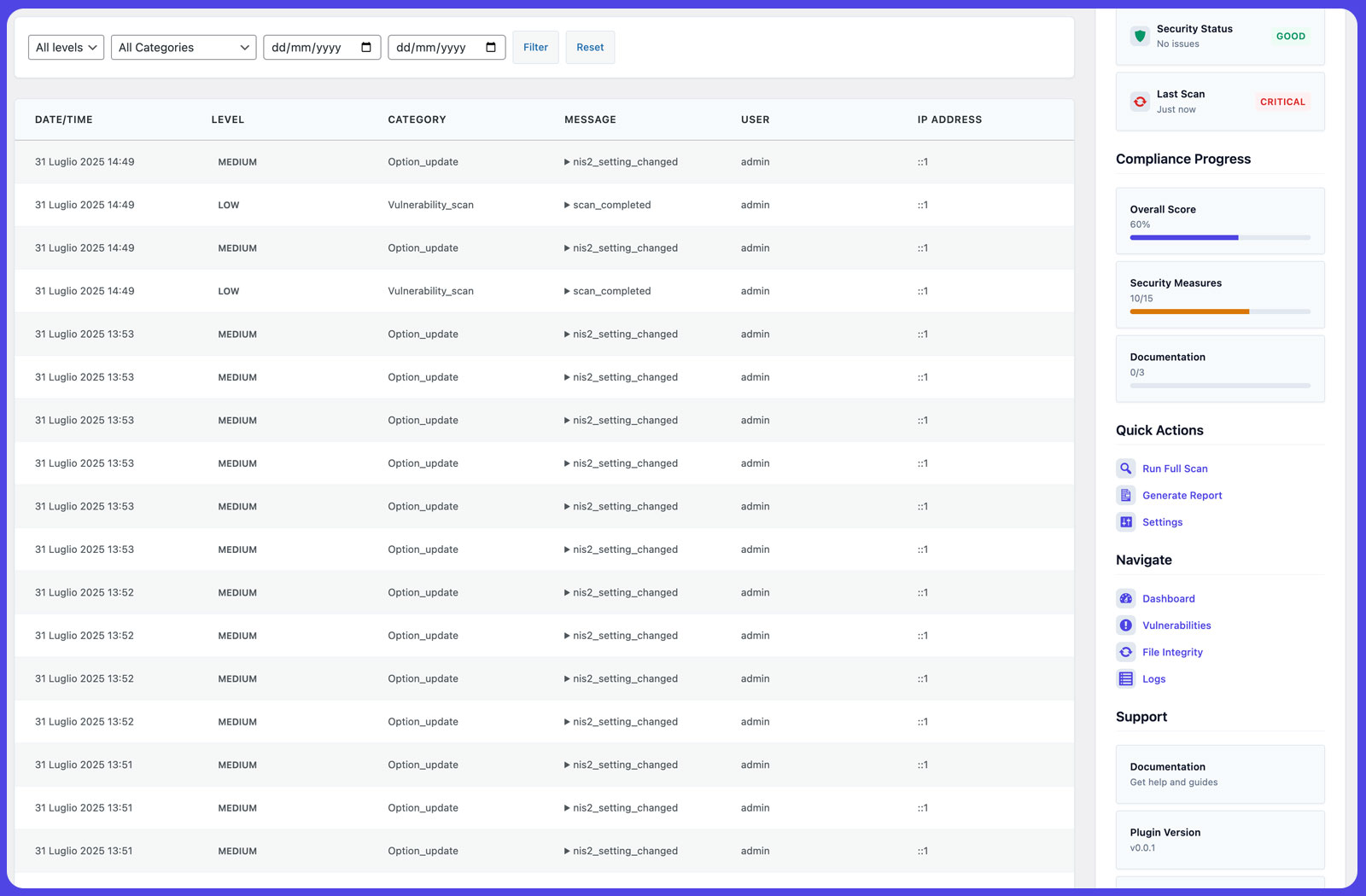
Task: Click the File Integrity icon
Action: (x=1126, y=651)
